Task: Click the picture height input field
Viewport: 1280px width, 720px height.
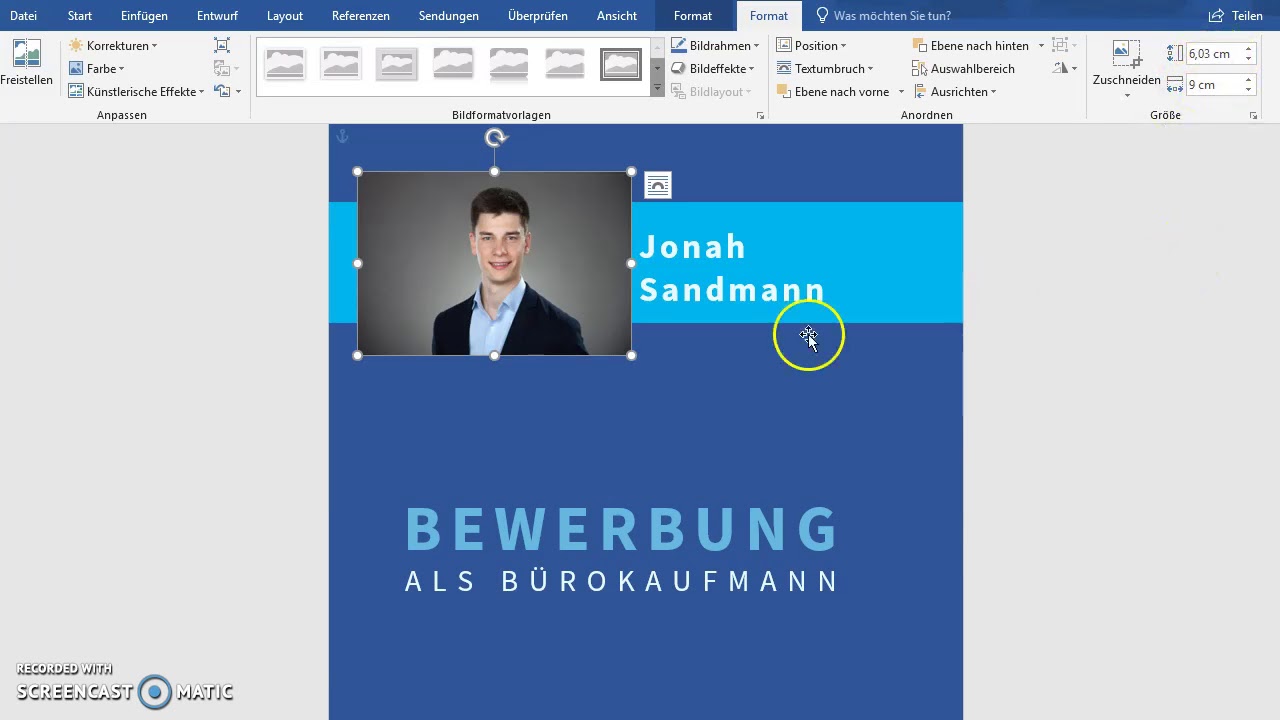Action: (1212, 54)
